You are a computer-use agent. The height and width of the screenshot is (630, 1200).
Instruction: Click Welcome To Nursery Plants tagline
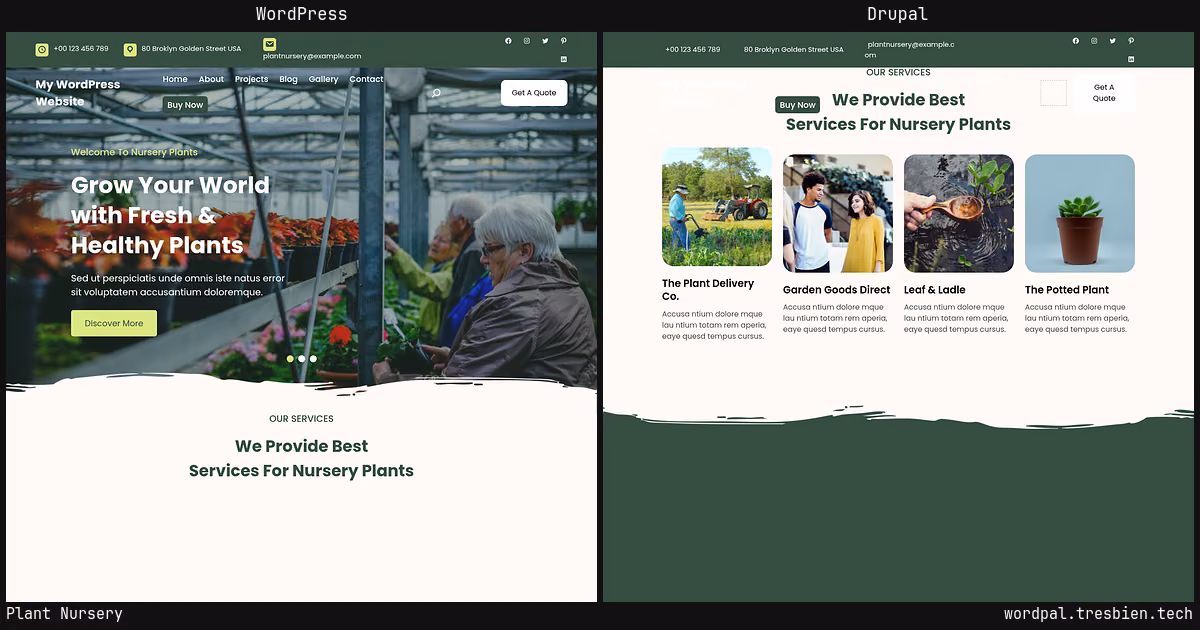(134, 152)
